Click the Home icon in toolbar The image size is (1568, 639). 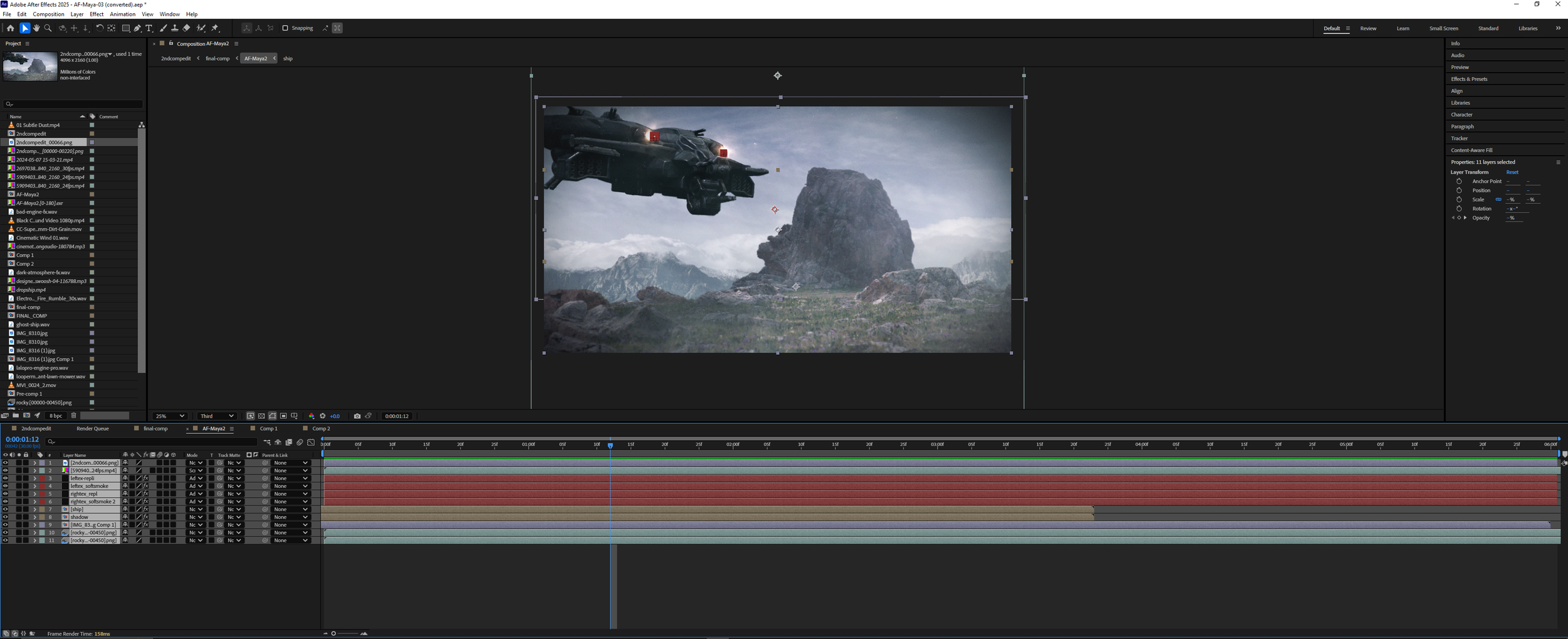tap(11, 28)
